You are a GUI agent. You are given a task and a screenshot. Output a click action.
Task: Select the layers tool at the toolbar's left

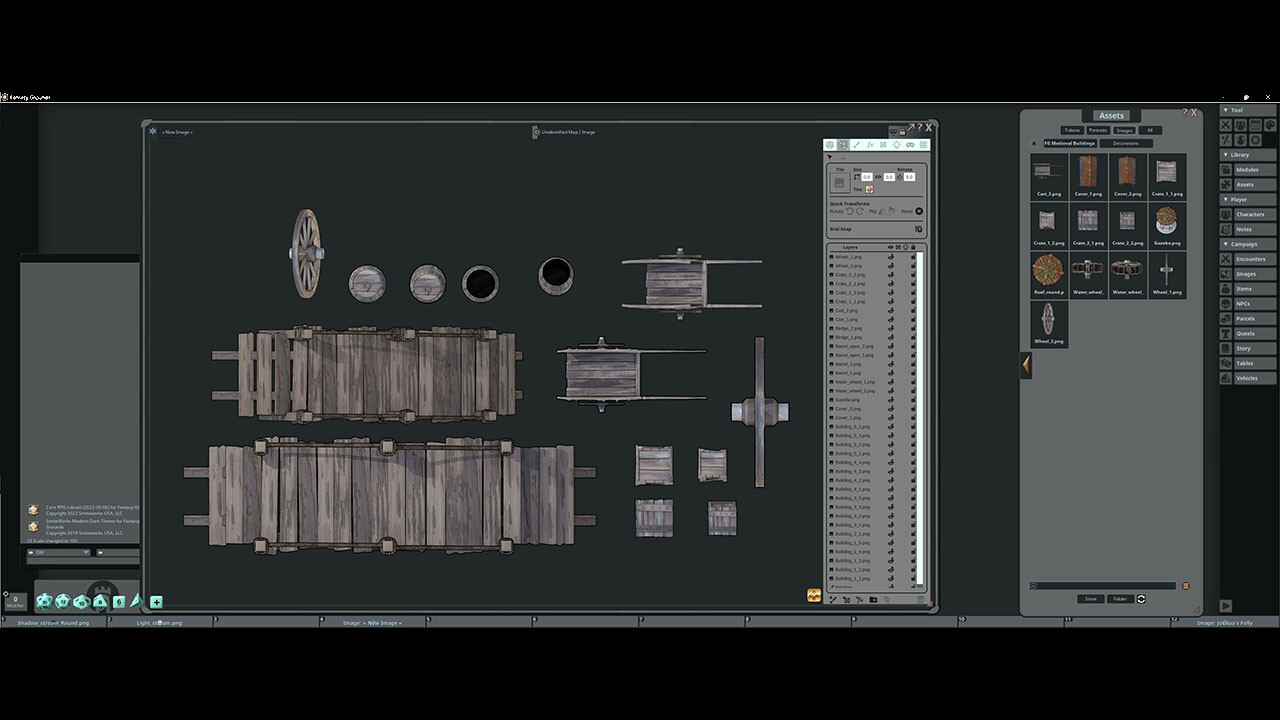[830, 145]
